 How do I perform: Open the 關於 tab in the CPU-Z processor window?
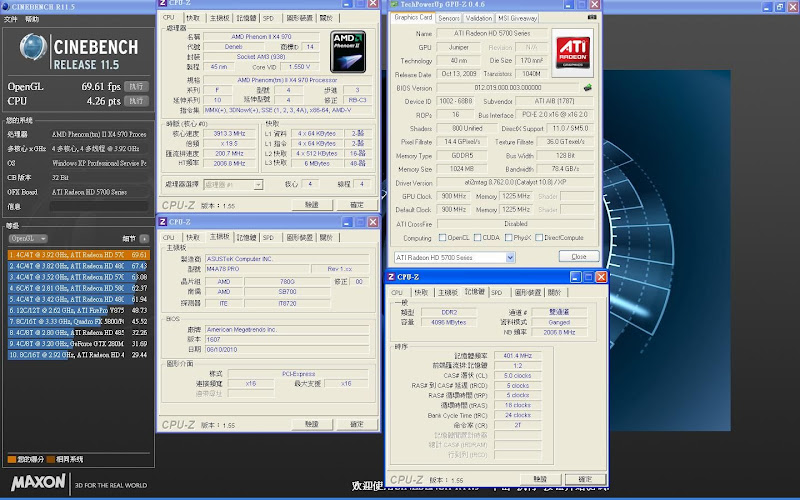[326, 18]
